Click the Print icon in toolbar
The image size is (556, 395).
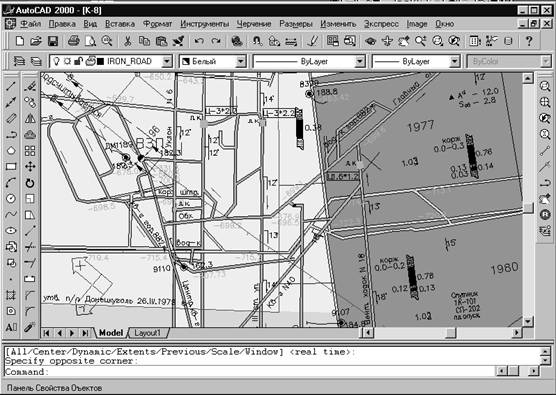click(74, 41)
